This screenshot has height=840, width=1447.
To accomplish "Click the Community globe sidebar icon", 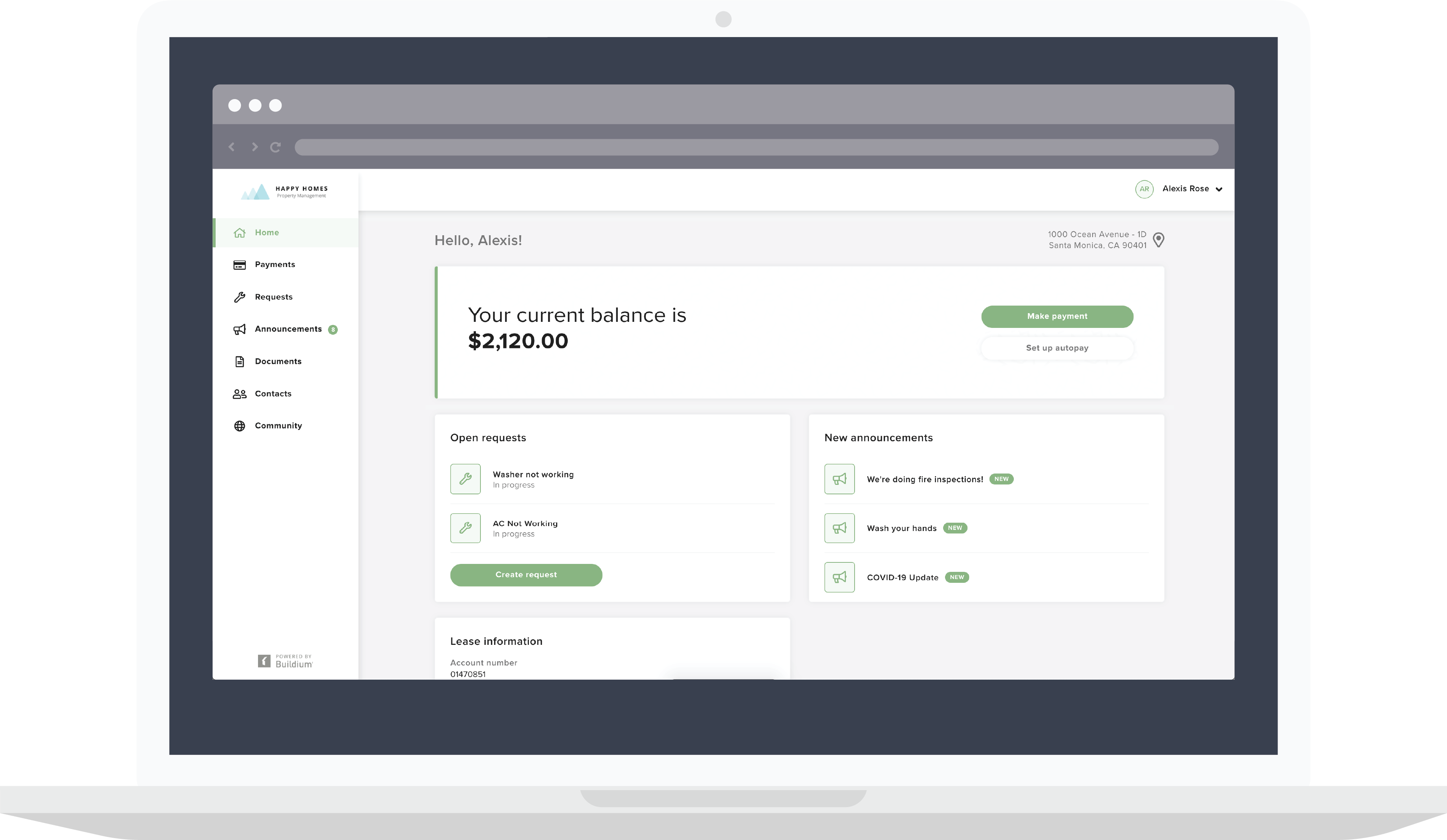I will (x=240, y=425).
